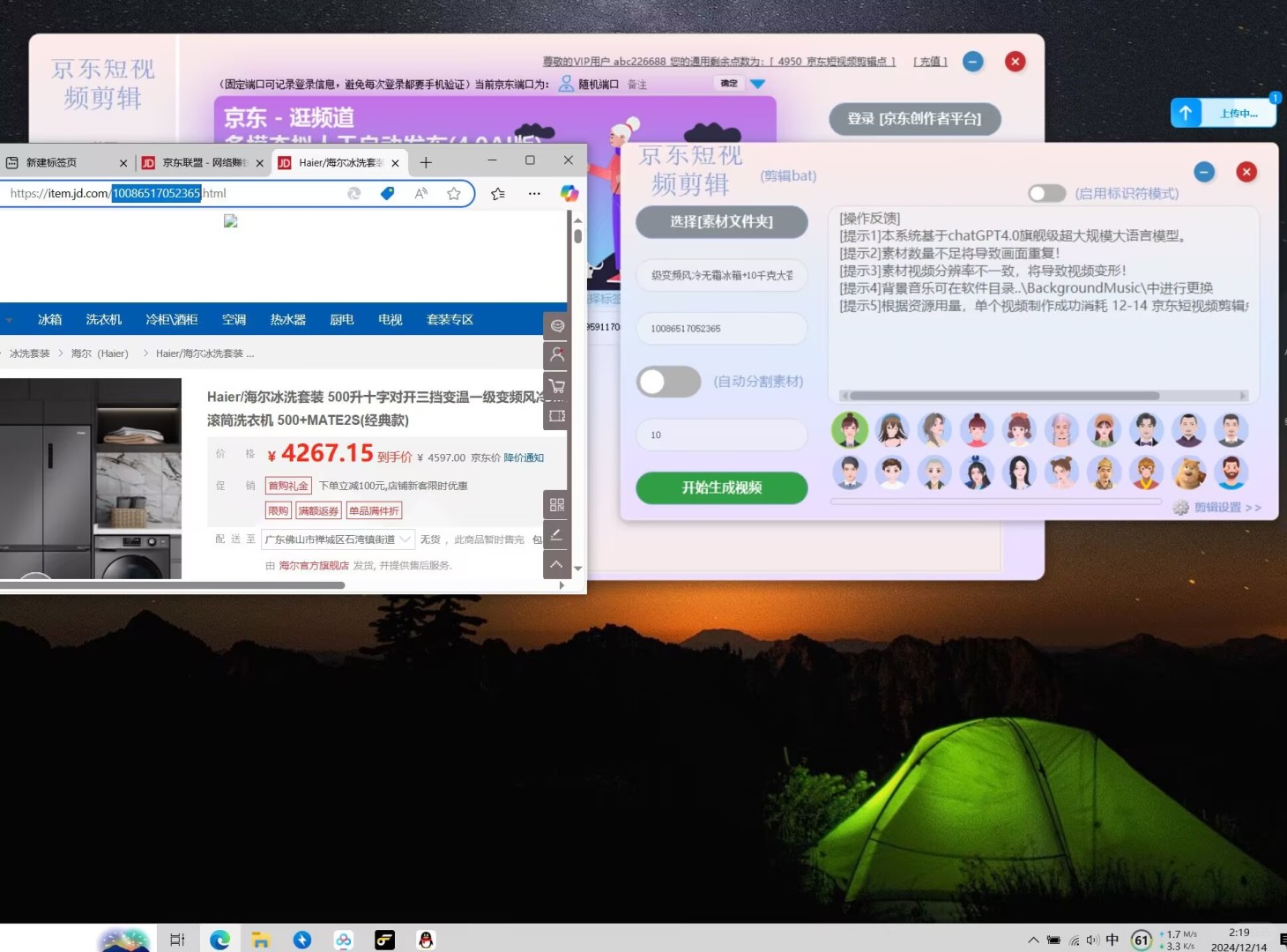Open the JD user profile sidebar icon
Image resolution: width=1287 pixels, height=952 pixels.
click(x=557, y=355)
